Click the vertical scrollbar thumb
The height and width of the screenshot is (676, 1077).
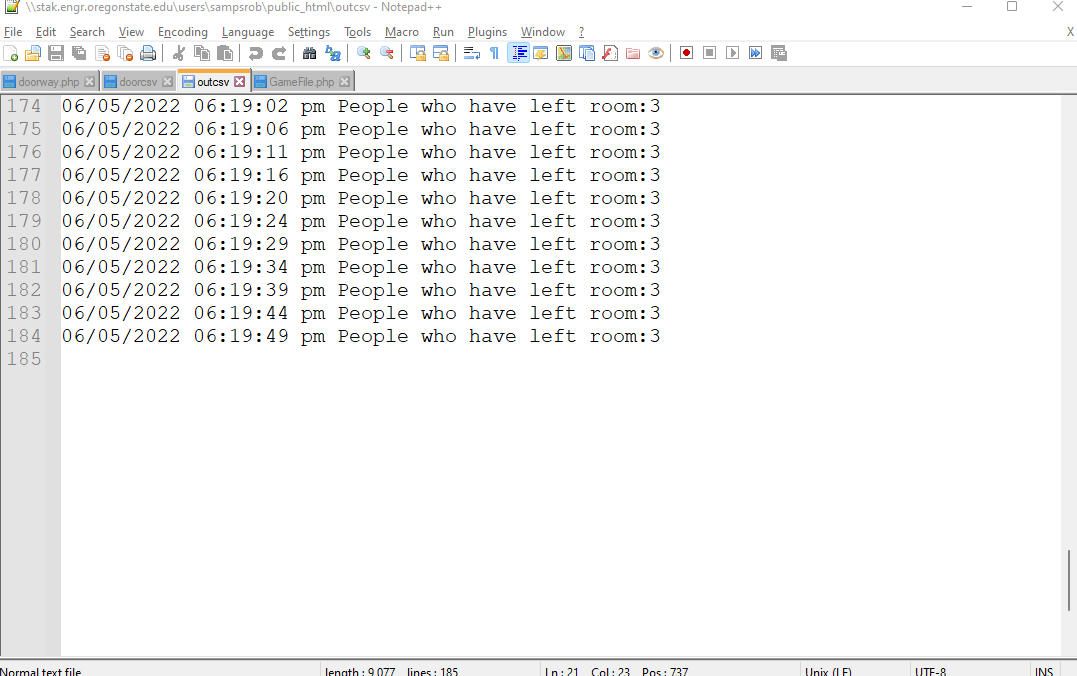pos(1069,579)
